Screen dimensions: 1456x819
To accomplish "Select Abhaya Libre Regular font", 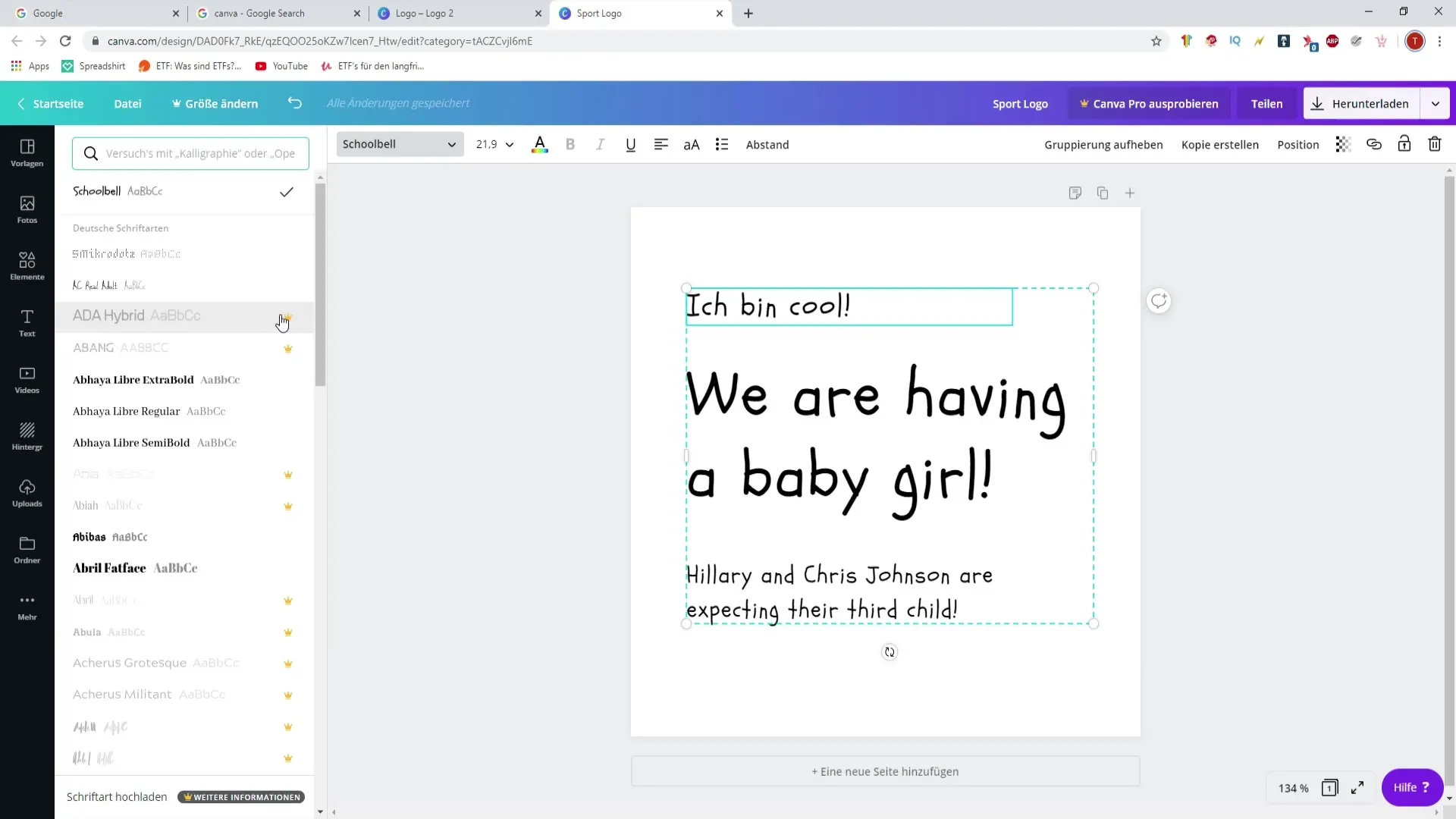I will tap(184, 411).
